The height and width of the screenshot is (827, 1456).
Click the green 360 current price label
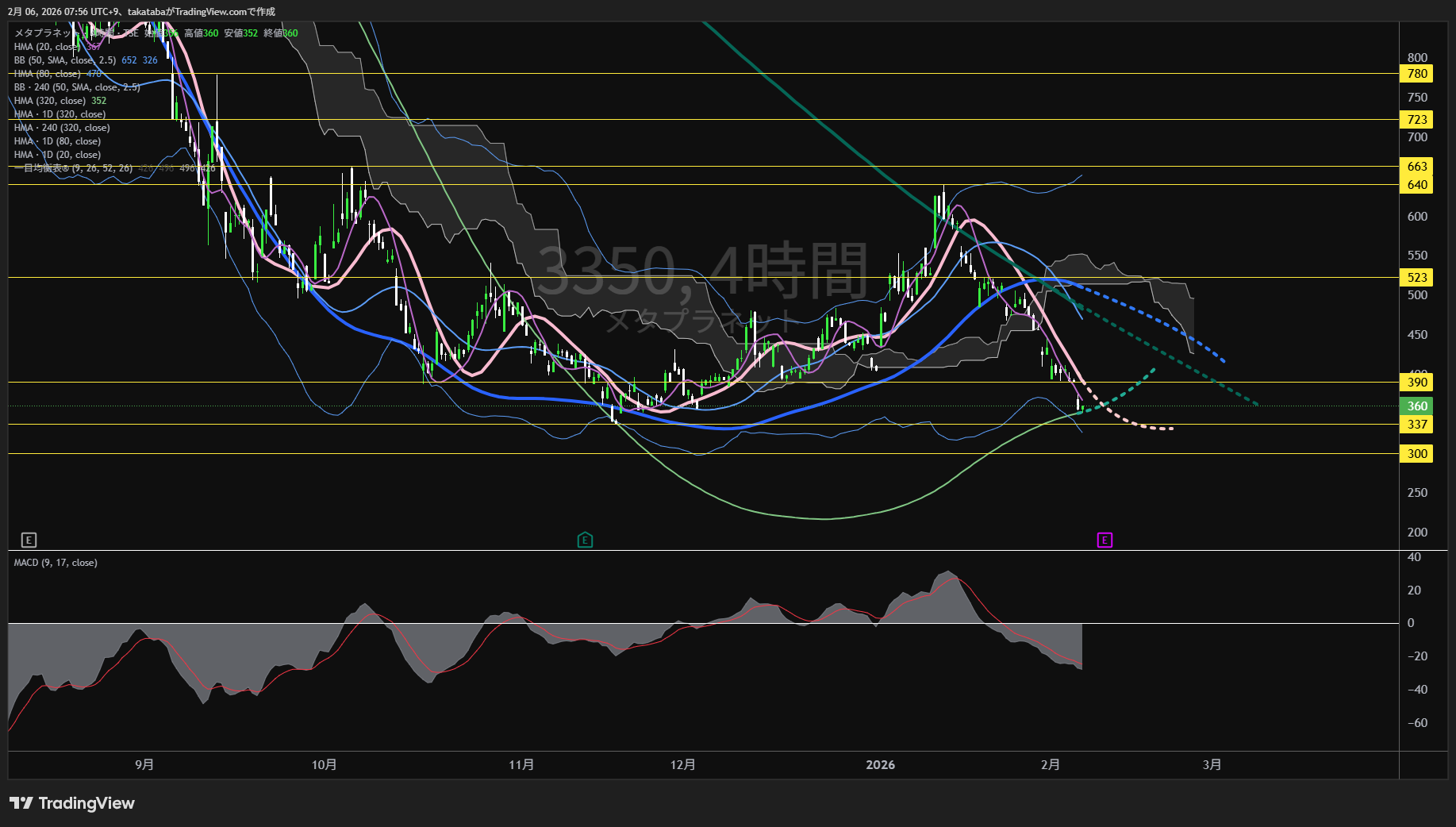point(1417,406)
